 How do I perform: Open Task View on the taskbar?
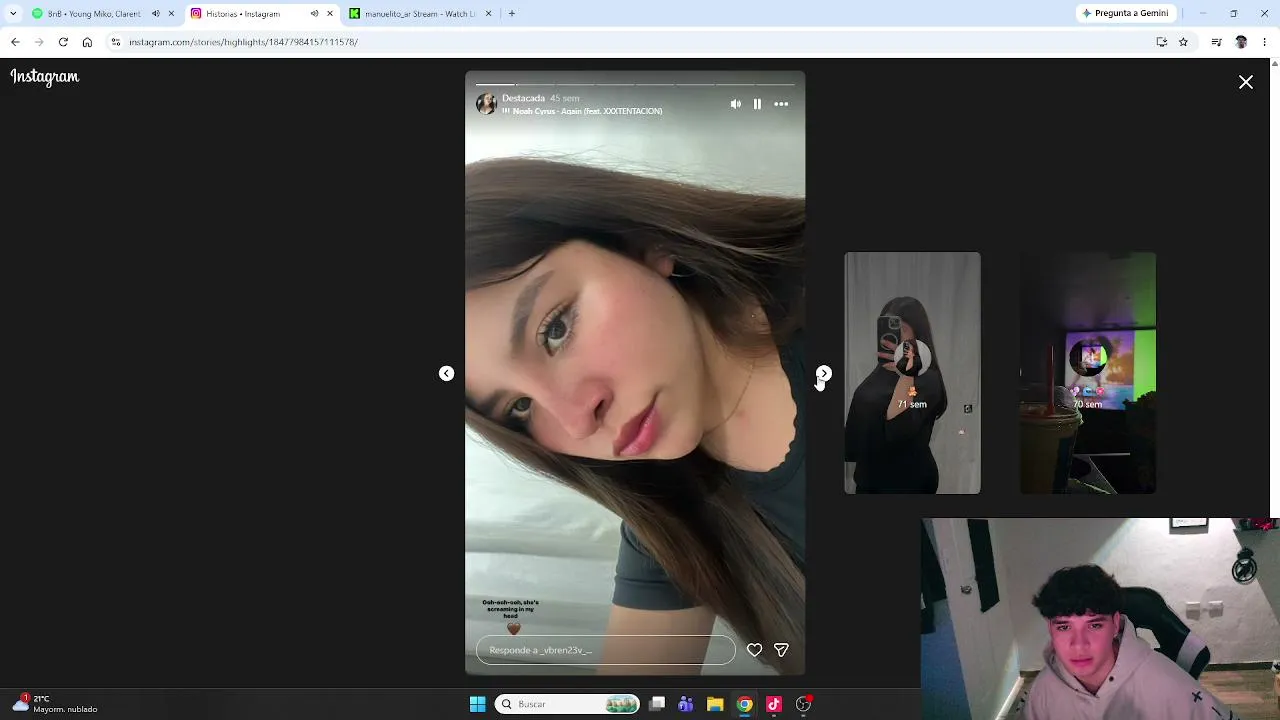(657, 704)
